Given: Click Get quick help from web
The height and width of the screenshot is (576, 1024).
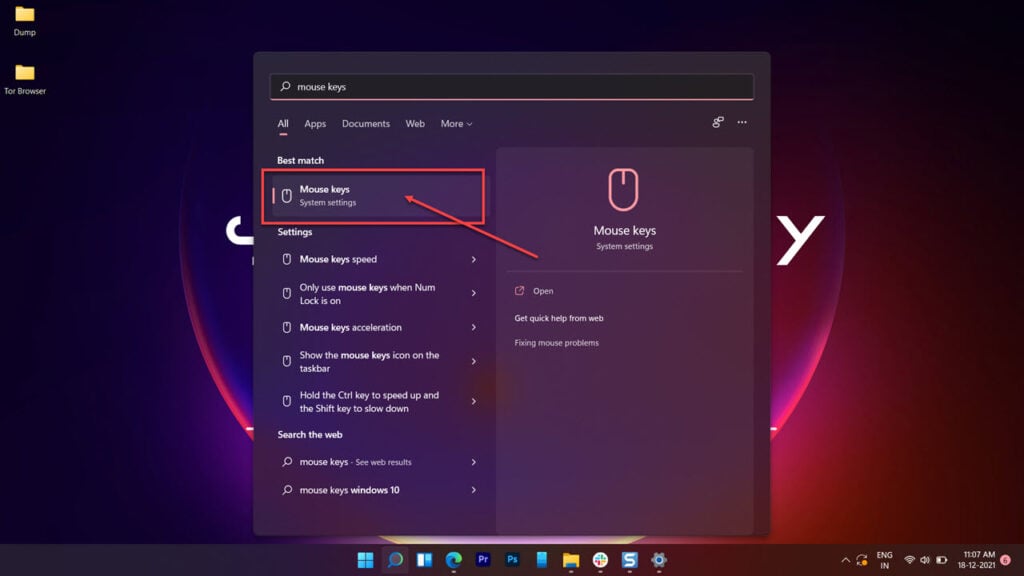Looking at the screenshot, I should point(559,318).
